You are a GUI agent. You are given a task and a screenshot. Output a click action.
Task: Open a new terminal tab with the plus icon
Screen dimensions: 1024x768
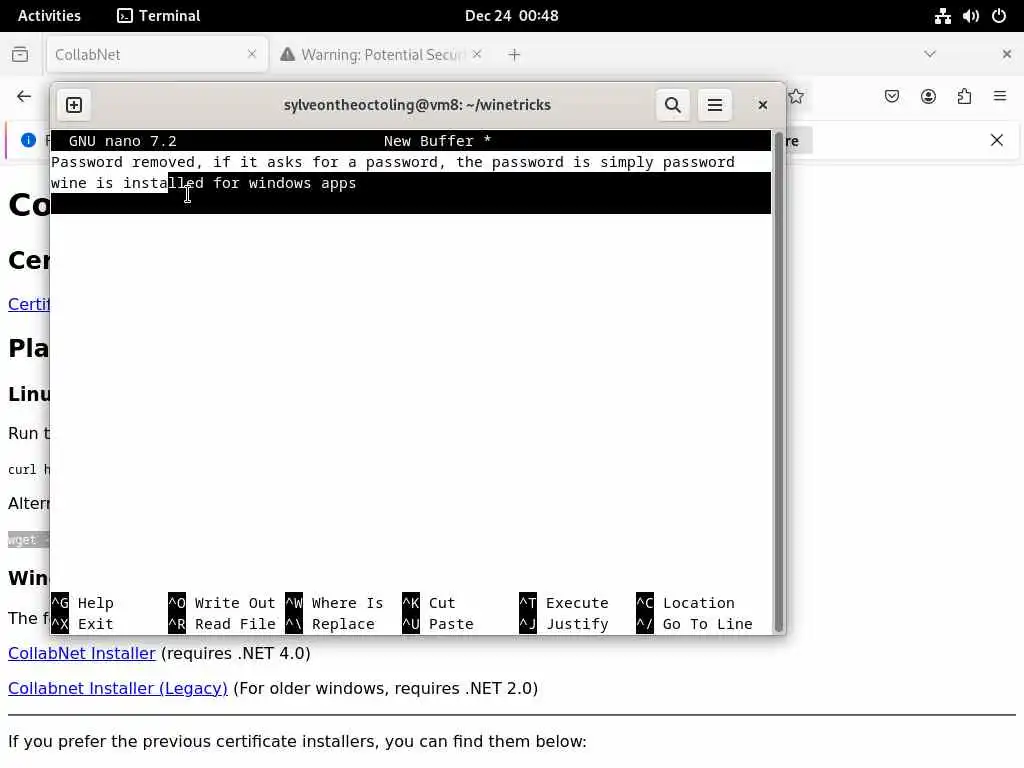(74, 105)
